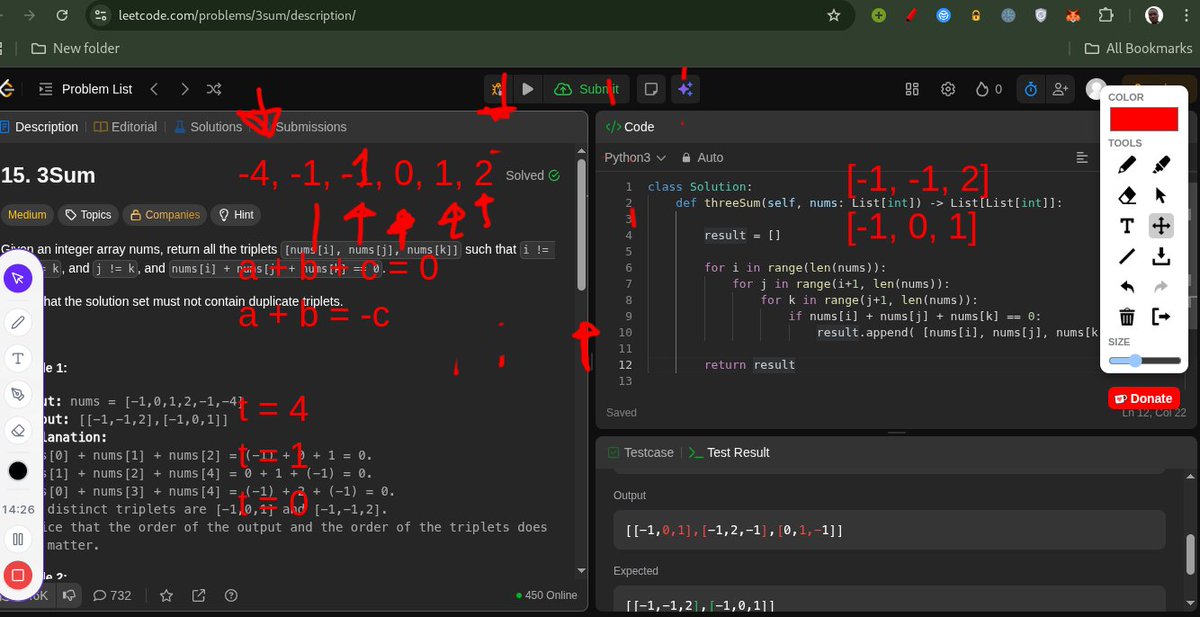Select the highlighter tool in annotation panel

click(1161, 165)
